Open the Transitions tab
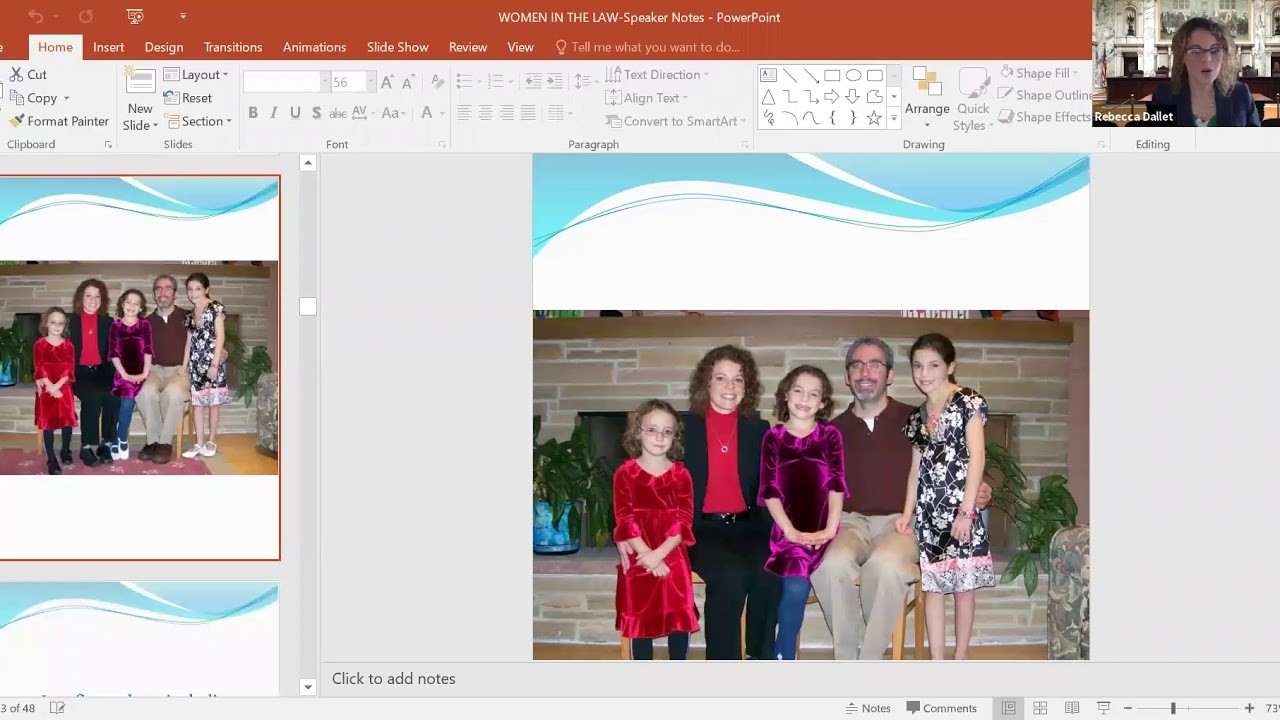Image resolution: width=1280 pixels, height=720 pixels. click(232, 47)
